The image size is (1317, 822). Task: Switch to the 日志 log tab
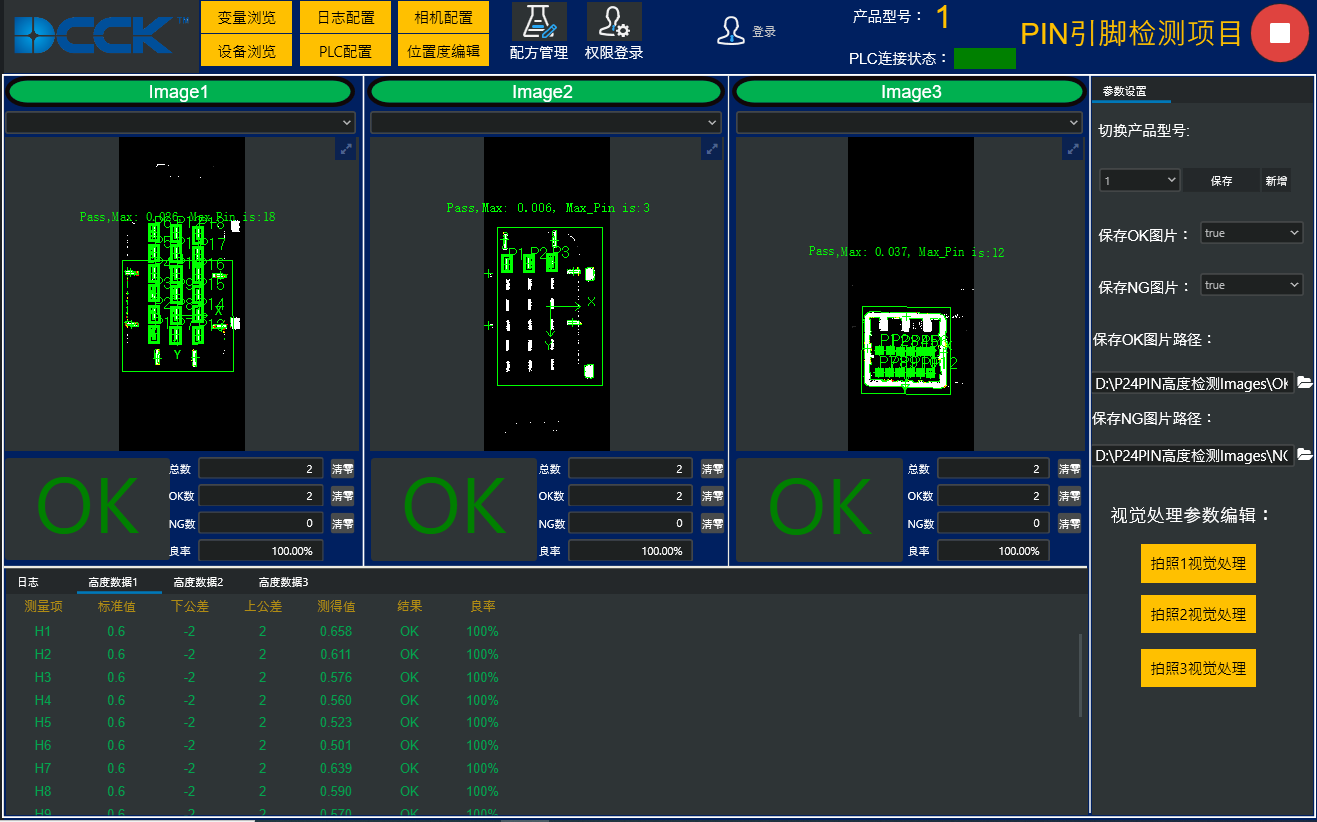[28, 582]
